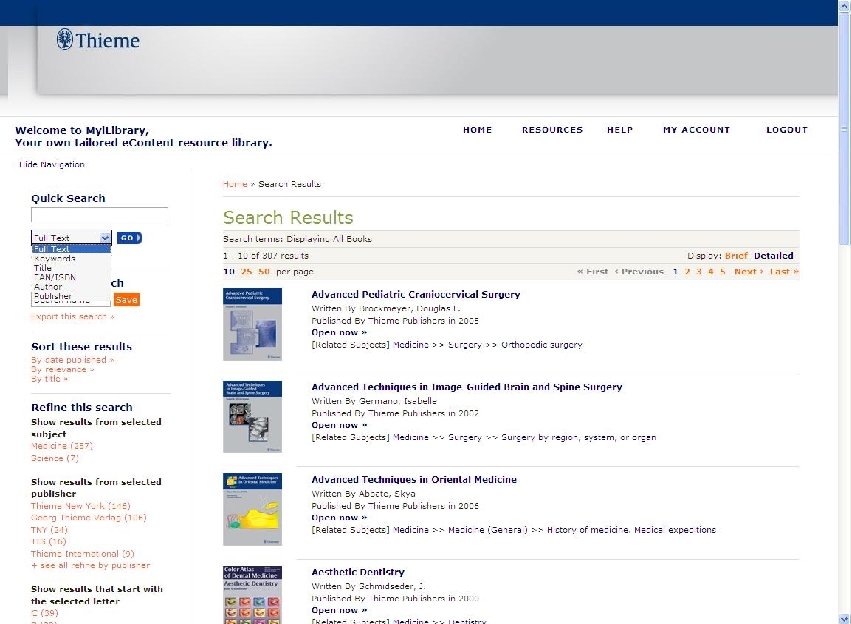Click Home in the breadcrumb
The width and height of the screenshot is (851, 624).
click(x=235, y=184)
